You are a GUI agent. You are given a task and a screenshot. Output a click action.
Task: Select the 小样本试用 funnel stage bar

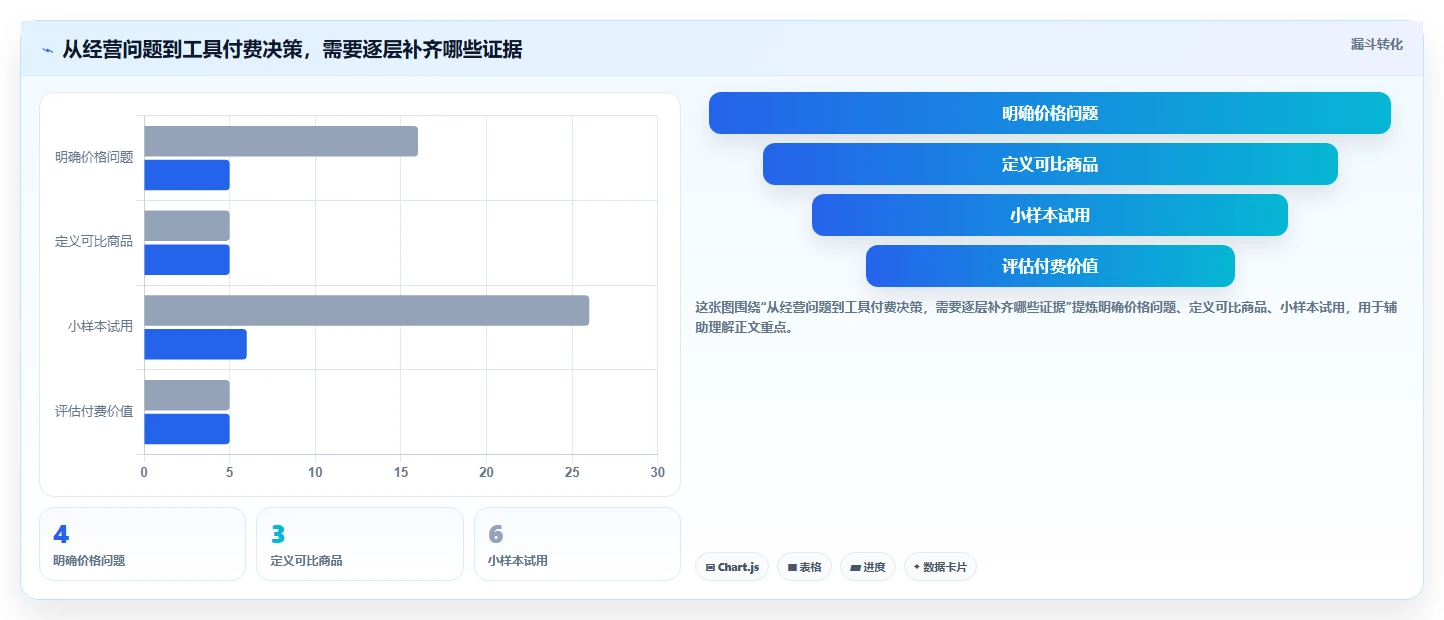(x=1050, y=215)
